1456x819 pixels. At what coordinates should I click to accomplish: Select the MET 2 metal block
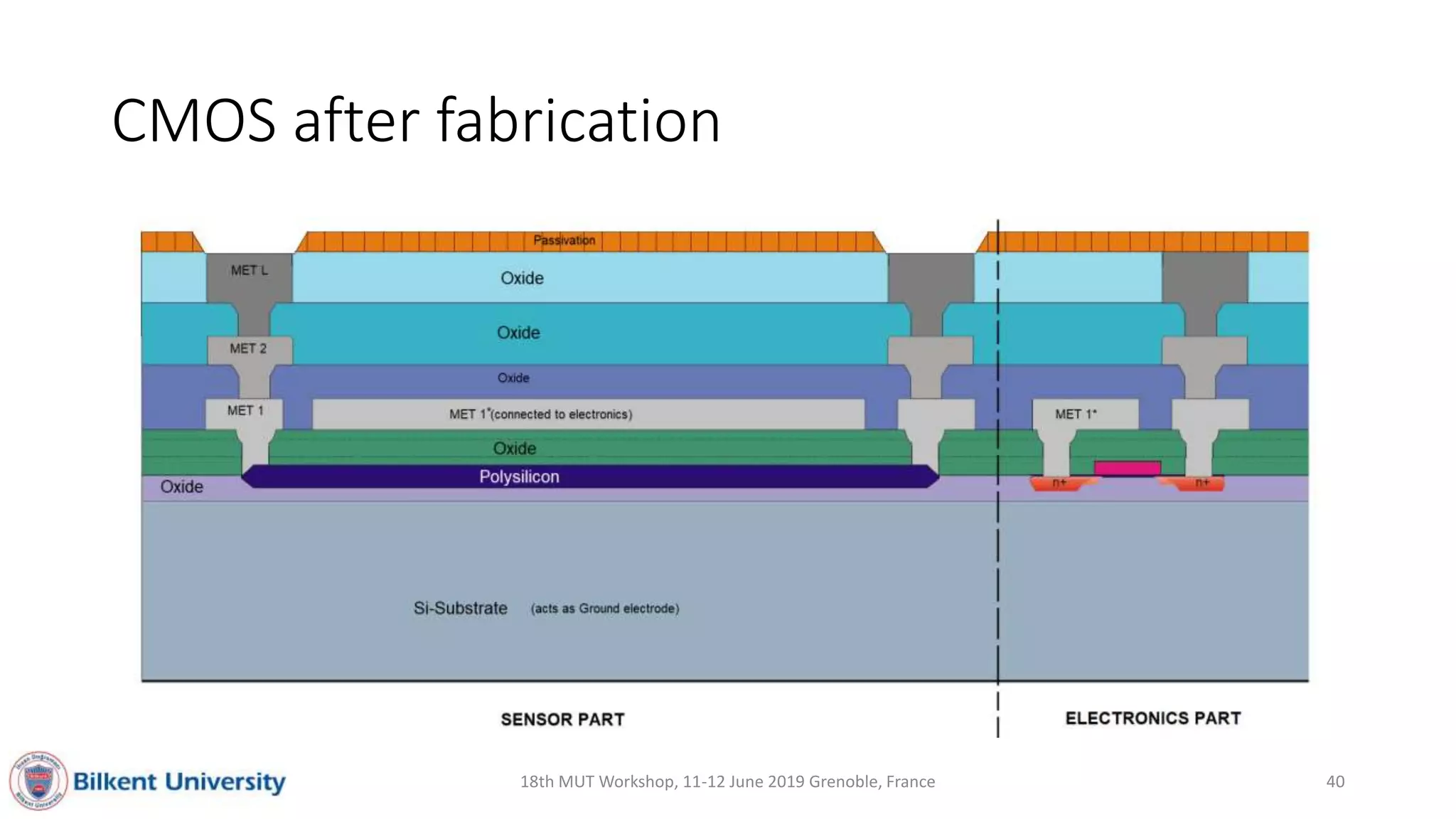[x=249, y=349]
